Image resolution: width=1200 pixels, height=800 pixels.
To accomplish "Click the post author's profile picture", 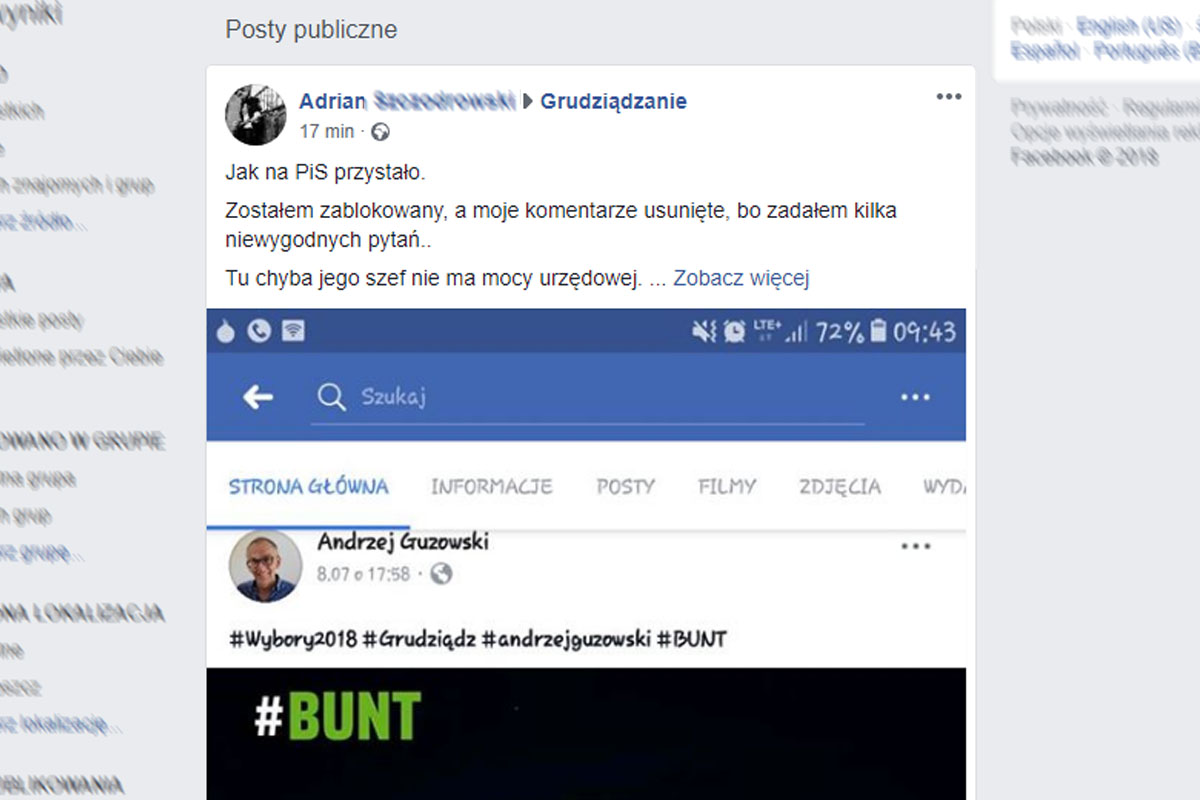I will pyautogui.click(x=256, y=115).
